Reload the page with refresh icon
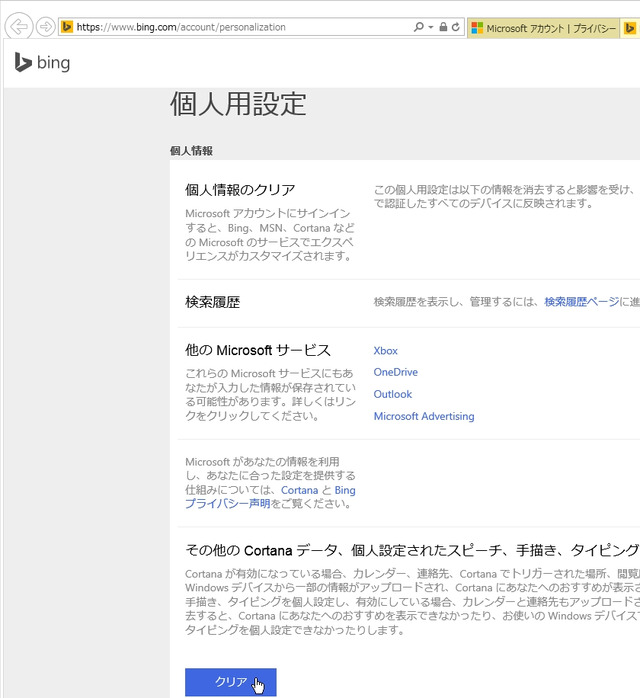 [456, 27]
